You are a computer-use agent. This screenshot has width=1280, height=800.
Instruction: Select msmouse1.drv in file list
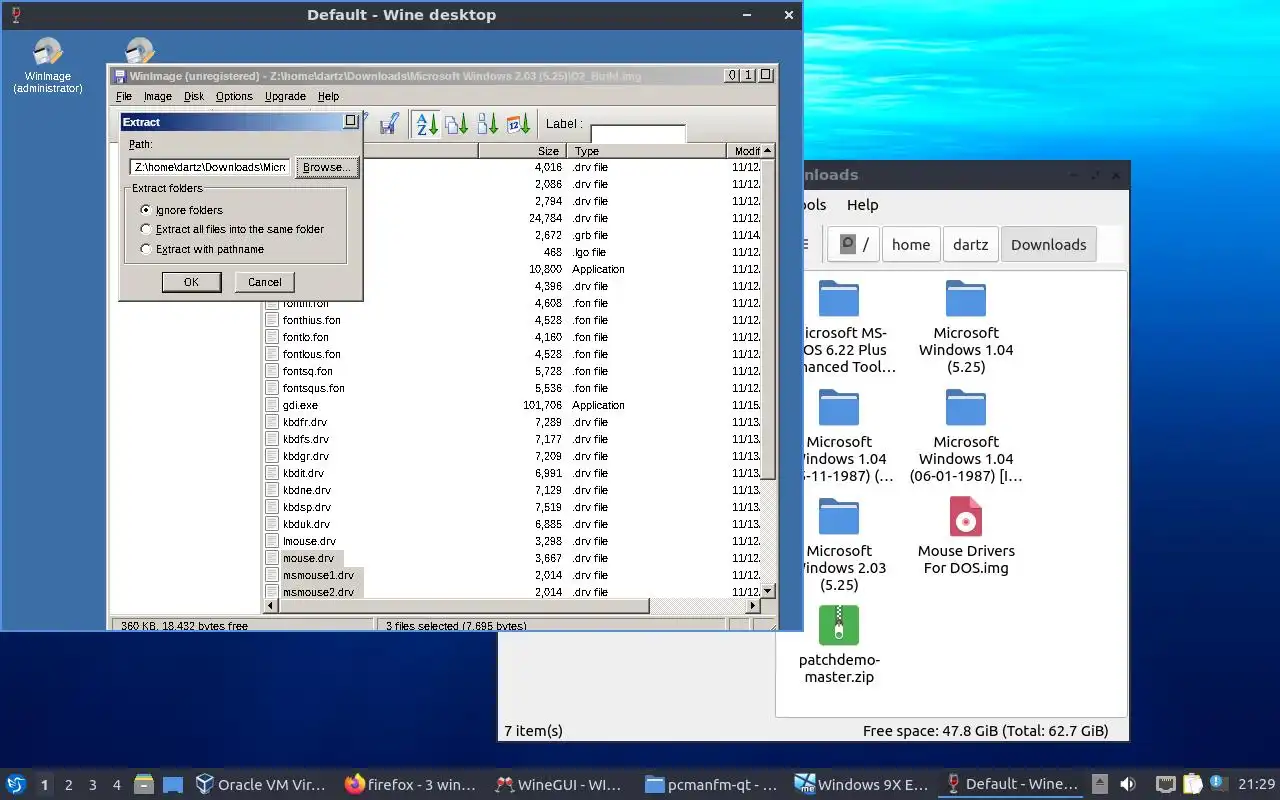pyautogui.click(x=318, y=575)
